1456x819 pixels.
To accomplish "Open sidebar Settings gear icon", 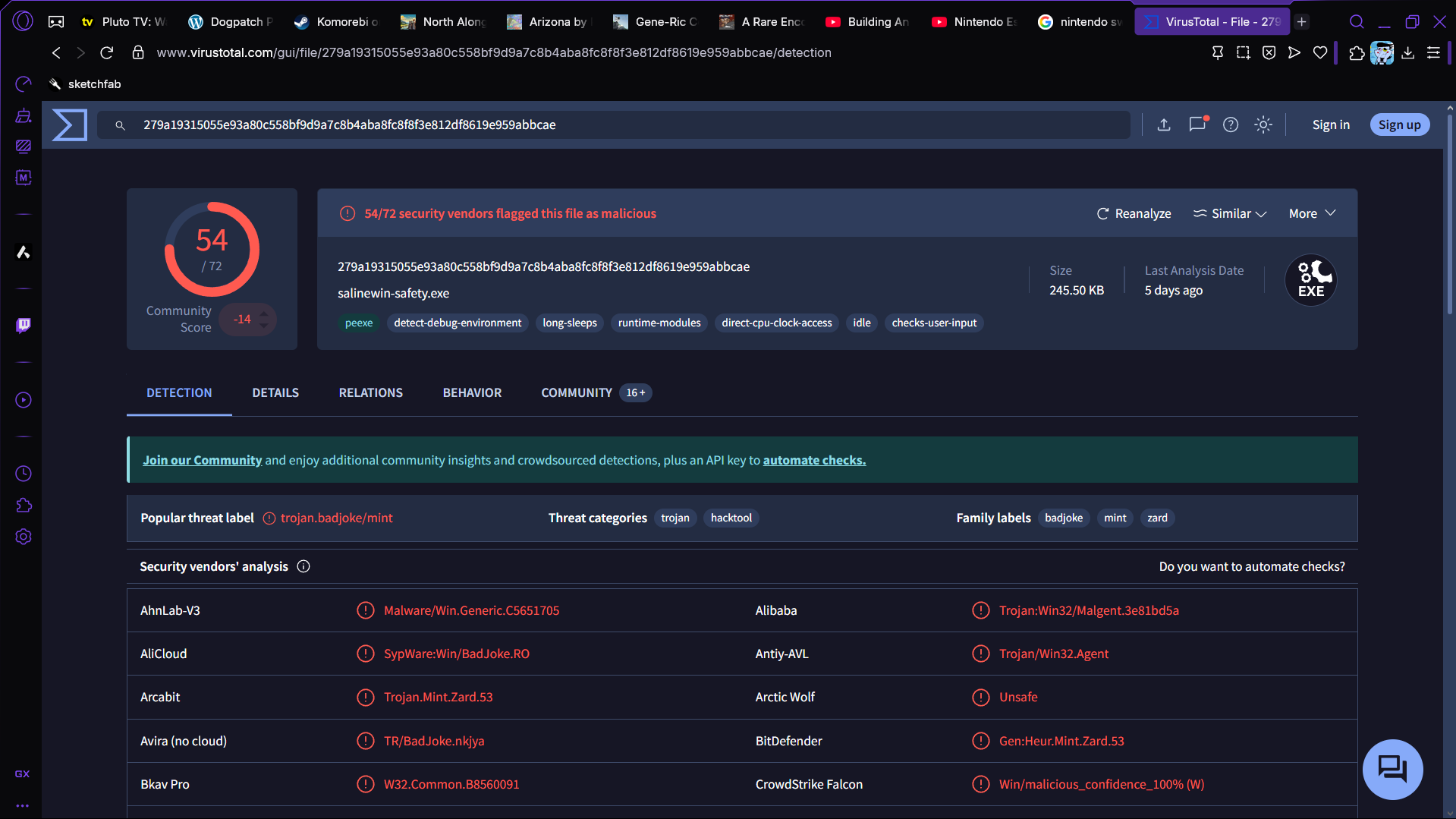I will 24,537.
